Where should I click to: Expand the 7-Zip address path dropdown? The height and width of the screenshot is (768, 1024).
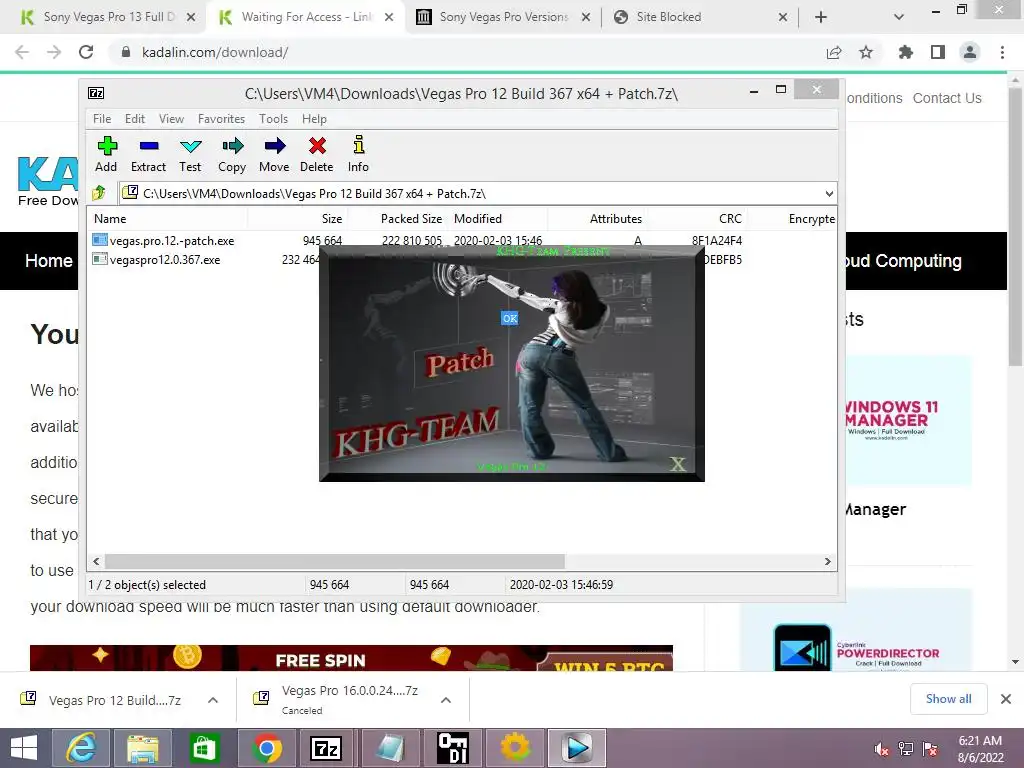[829, 193]
